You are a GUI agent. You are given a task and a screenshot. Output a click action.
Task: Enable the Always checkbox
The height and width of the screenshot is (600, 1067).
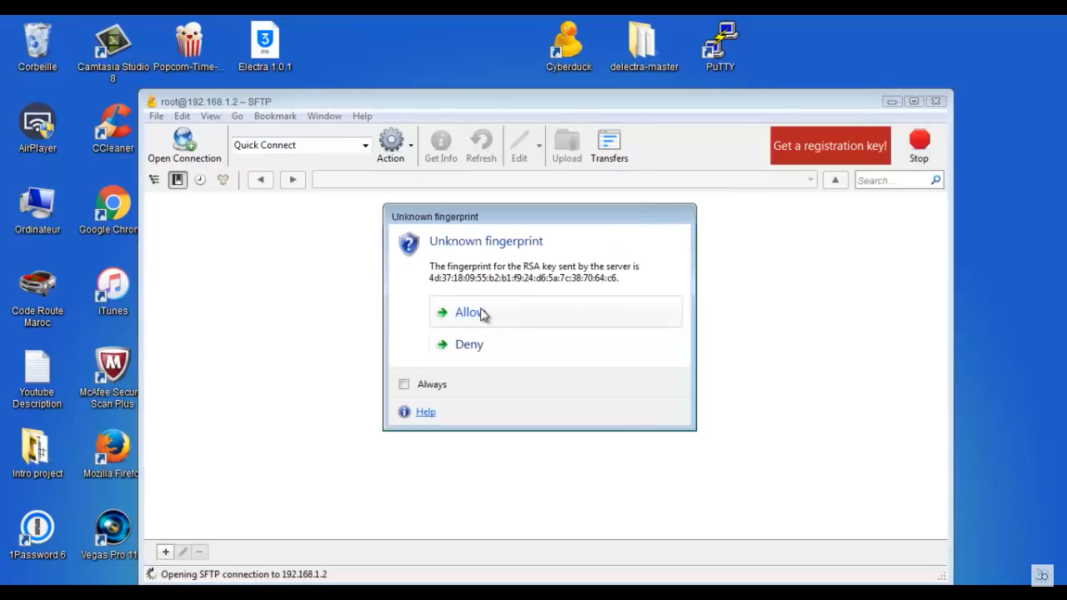click(x=404, y=384)
